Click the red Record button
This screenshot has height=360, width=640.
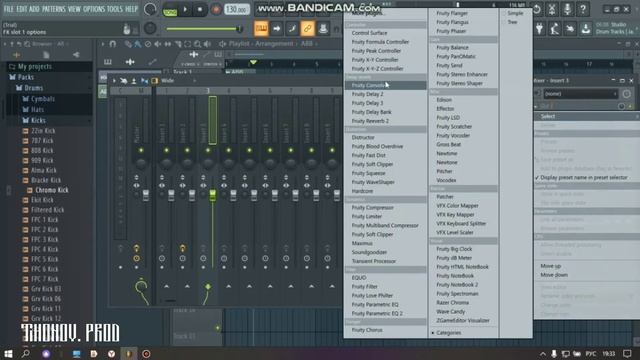(x=216, y=9)
